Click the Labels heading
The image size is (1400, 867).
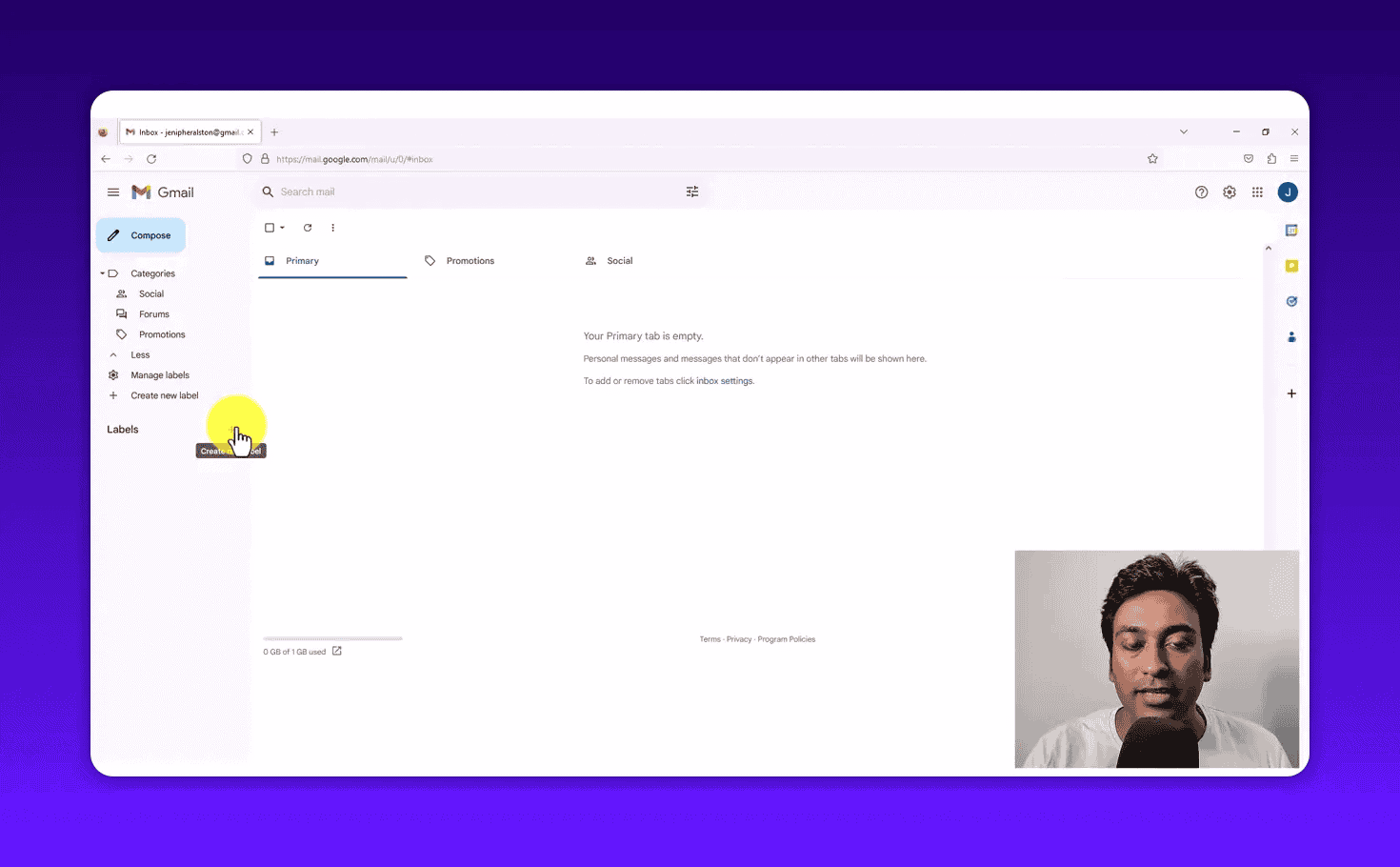(123, 430)
